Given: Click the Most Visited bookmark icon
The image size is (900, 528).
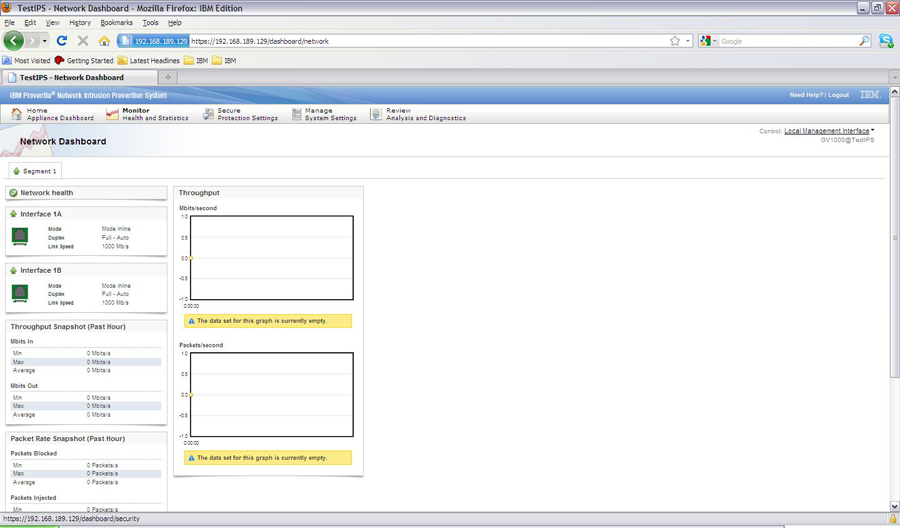Looking at the screenshot, I should point(7,60).
